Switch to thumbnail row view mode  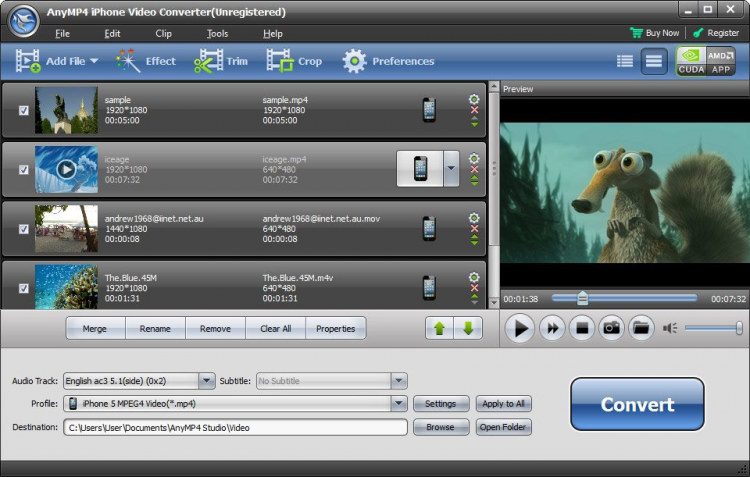(x=654, y=61)
